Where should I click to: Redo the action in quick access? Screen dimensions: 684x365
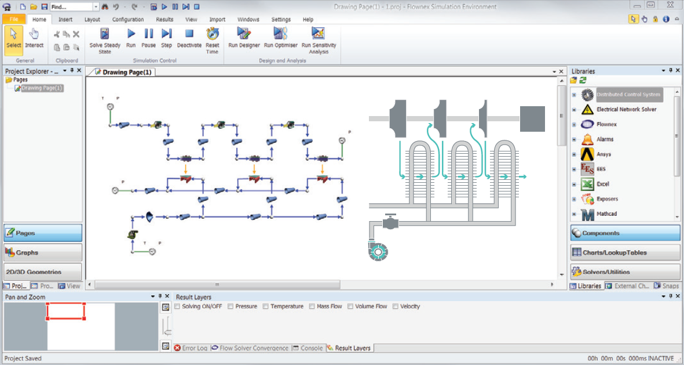point(134,7)
